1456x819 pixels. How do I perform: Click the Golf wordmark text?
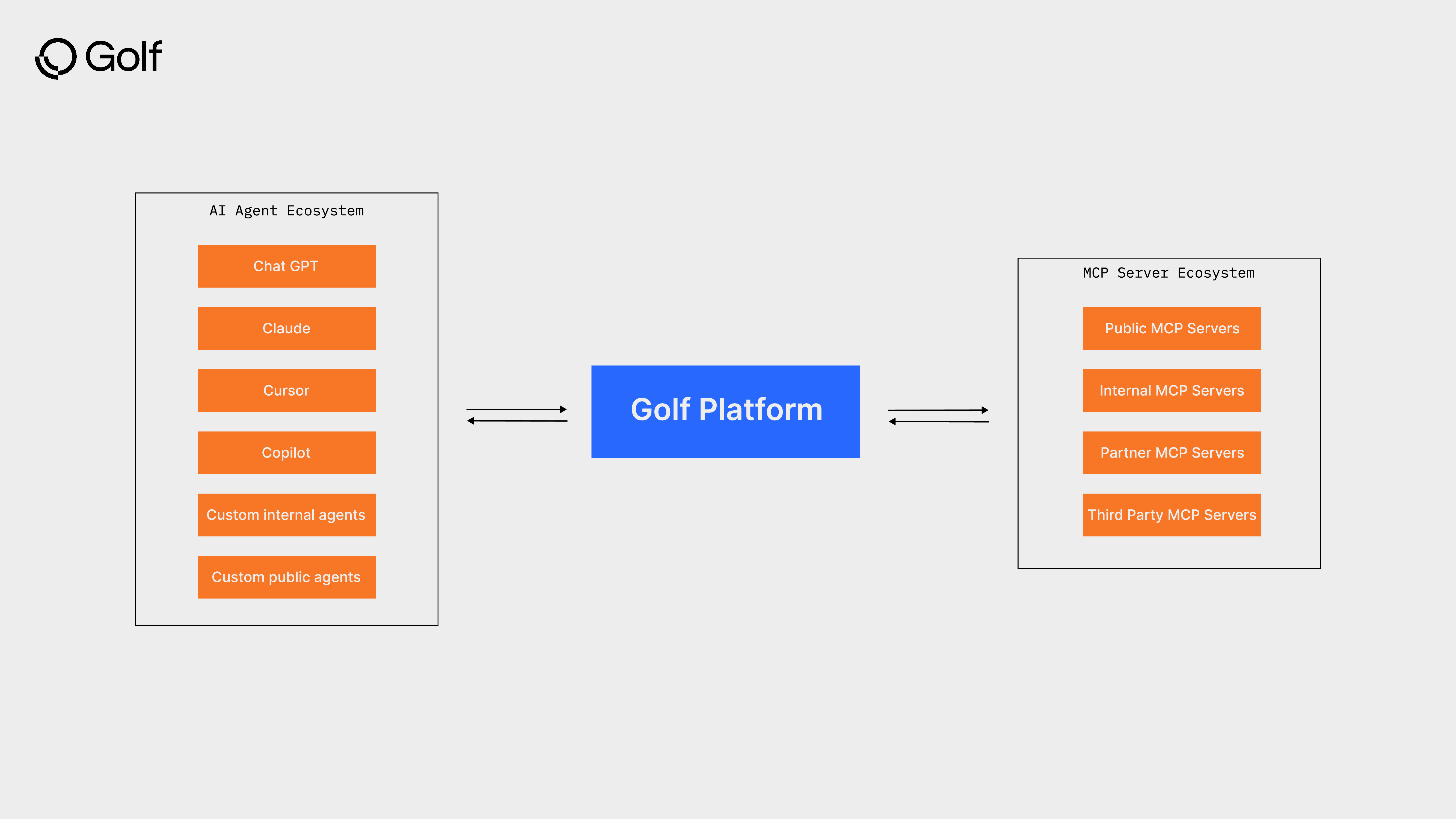(122, 57)
